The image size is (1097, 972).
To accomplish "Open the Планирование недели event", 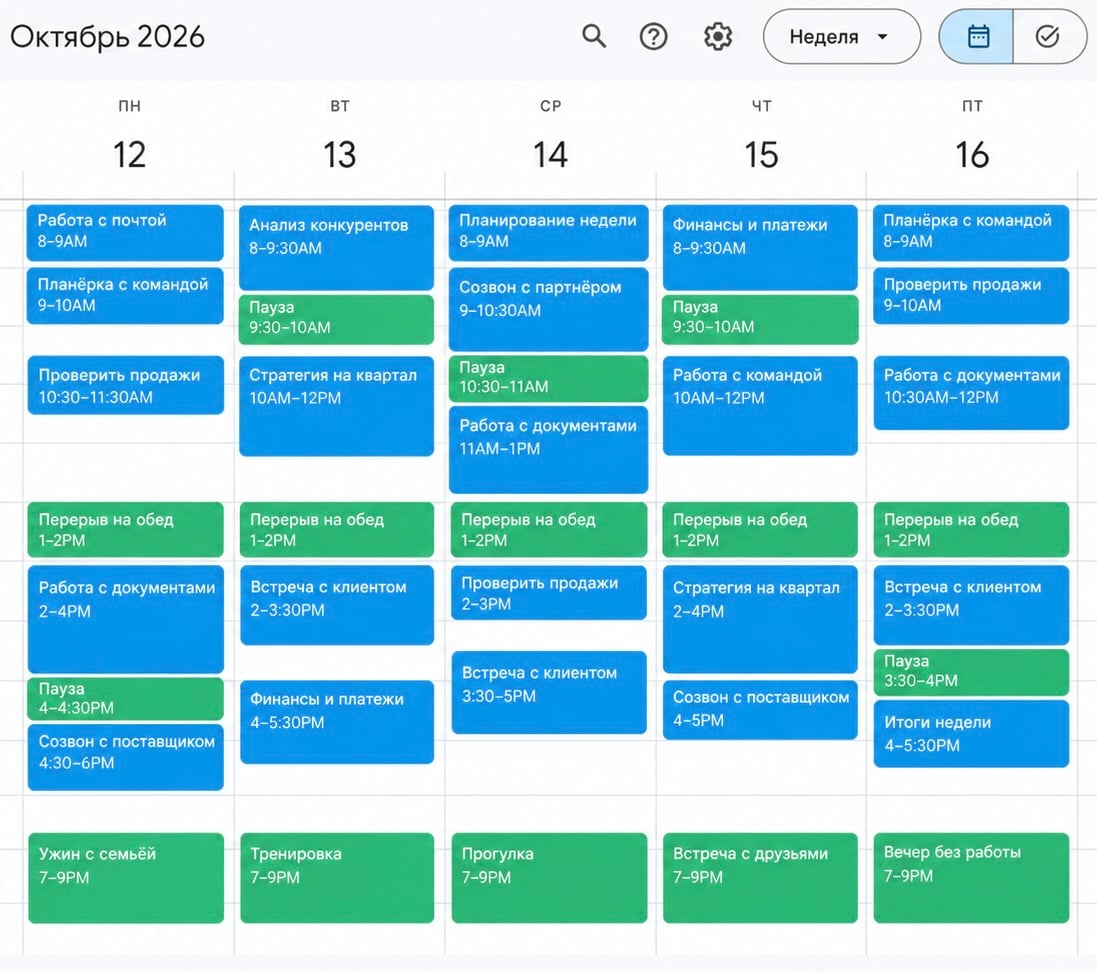I will (548, 232).
